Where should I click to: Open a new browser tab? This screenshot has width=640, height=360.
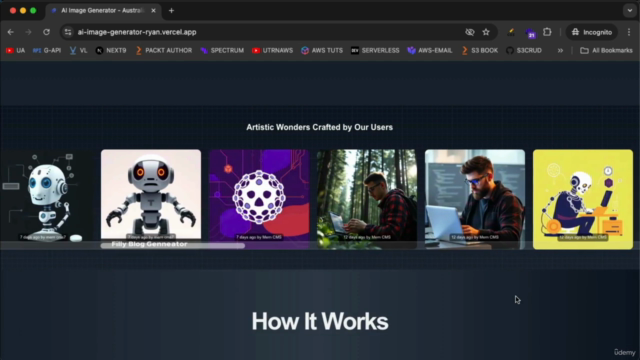tap(171, 11)
